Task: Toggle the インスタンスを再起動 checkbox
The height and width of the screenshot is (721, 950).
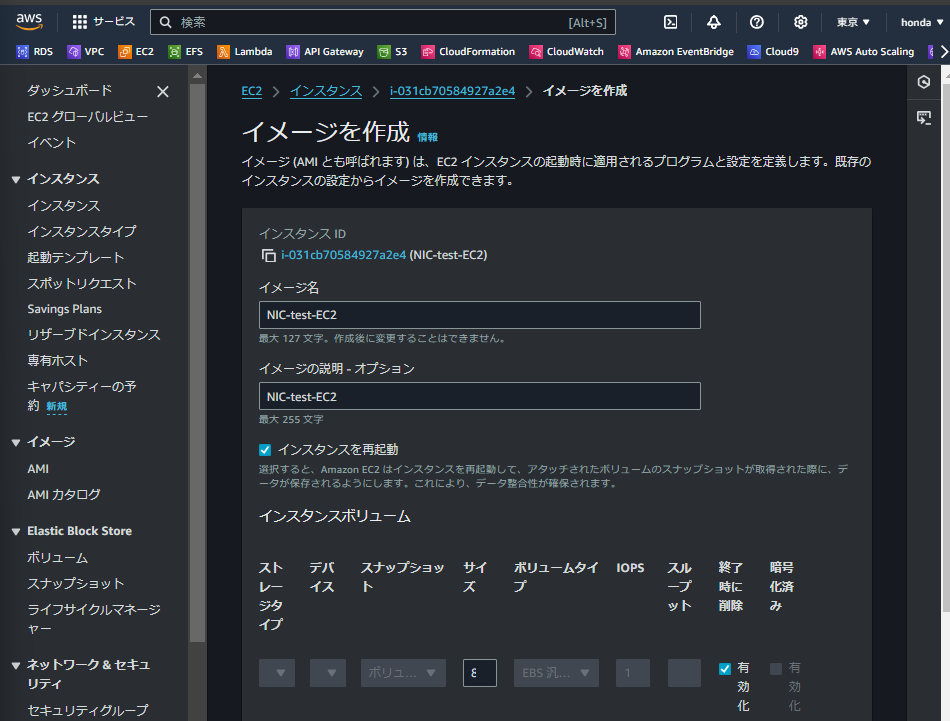Action: (265, 450)
